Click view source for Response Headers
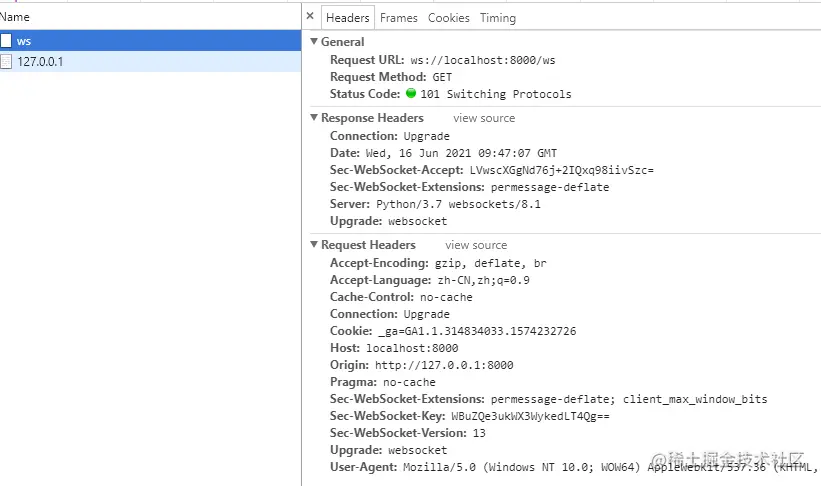The image size is (821, 486). [x=484, y=118]
